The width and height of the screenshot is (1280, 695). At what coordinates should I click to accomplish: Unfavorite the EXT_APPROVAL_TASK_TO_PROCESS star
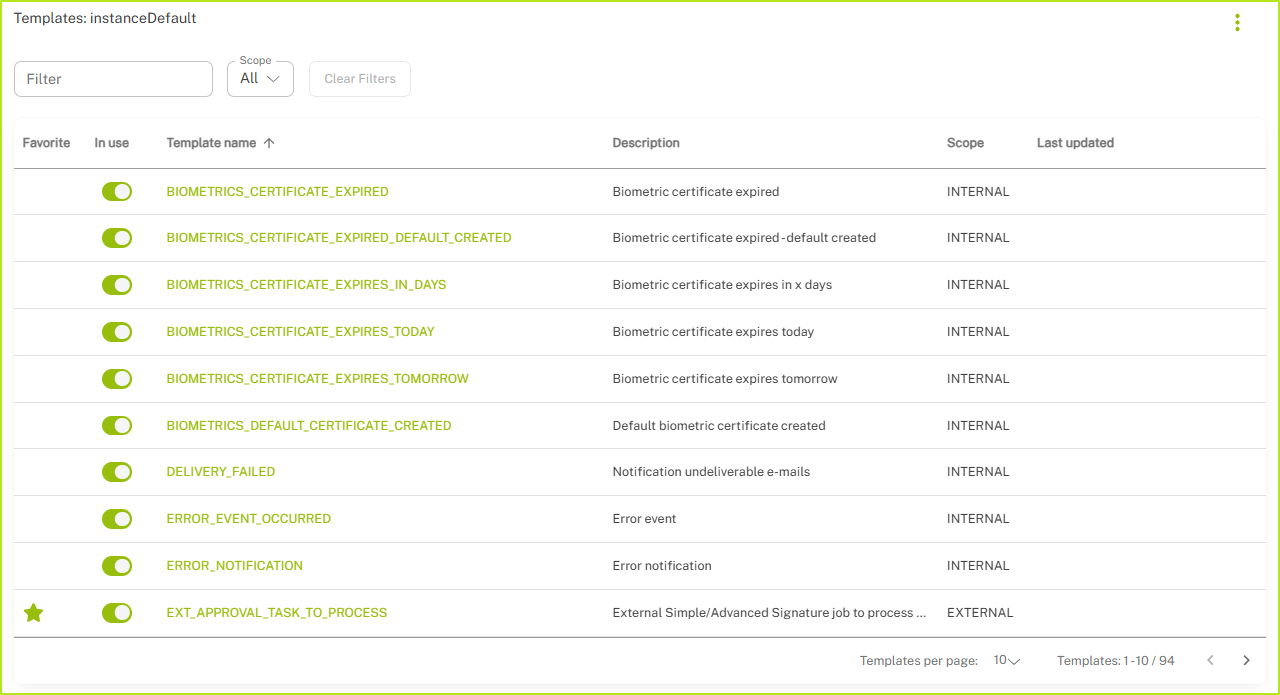coord(34,613)
